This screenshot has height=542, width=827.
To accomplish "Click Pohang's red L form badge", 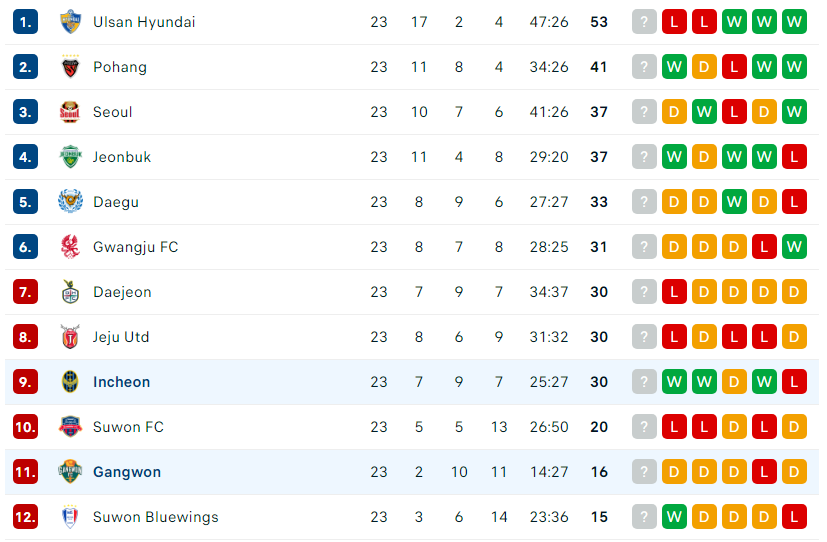I will click(x=734, y=67).
